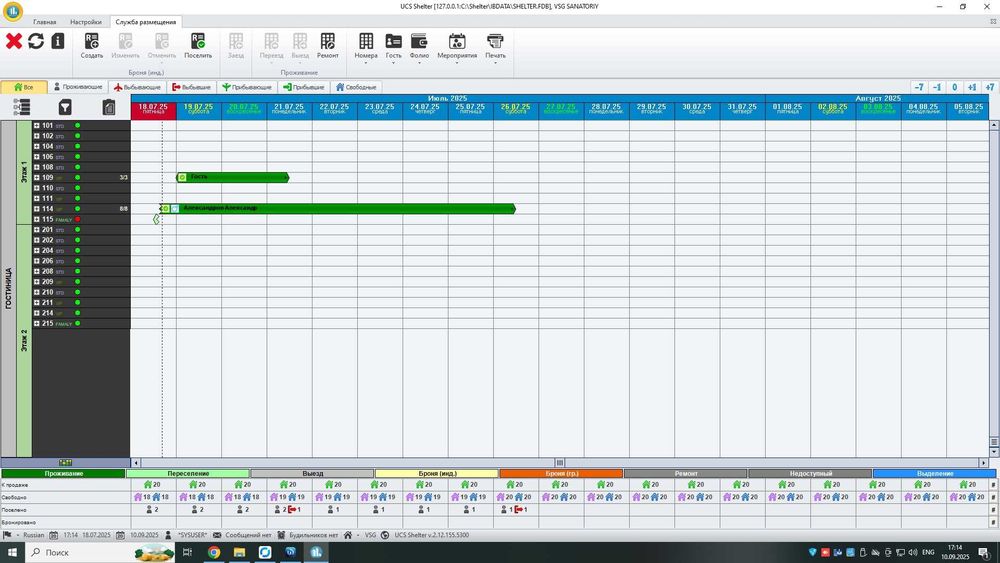The height and width of the screenshot is (563, 1000).
Task: Switch to the Главная ribbon tab
Action: [x=45, y=22]
